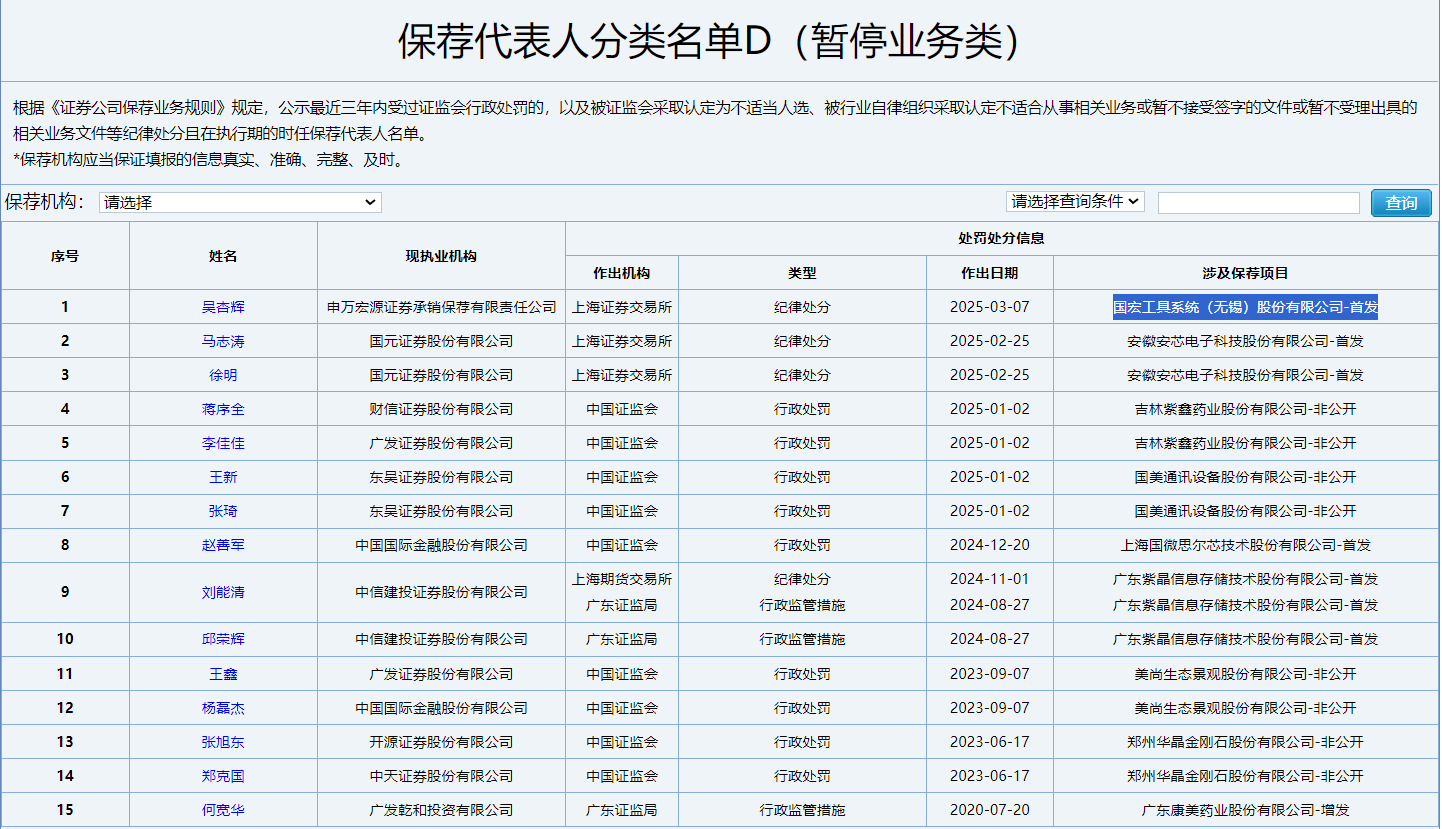This screenshot has width=1442, height=829.
Task: Select highlighted 国宏工具系统（无锡）股份有限公司-首发 cell
Action: (1245, 307)
